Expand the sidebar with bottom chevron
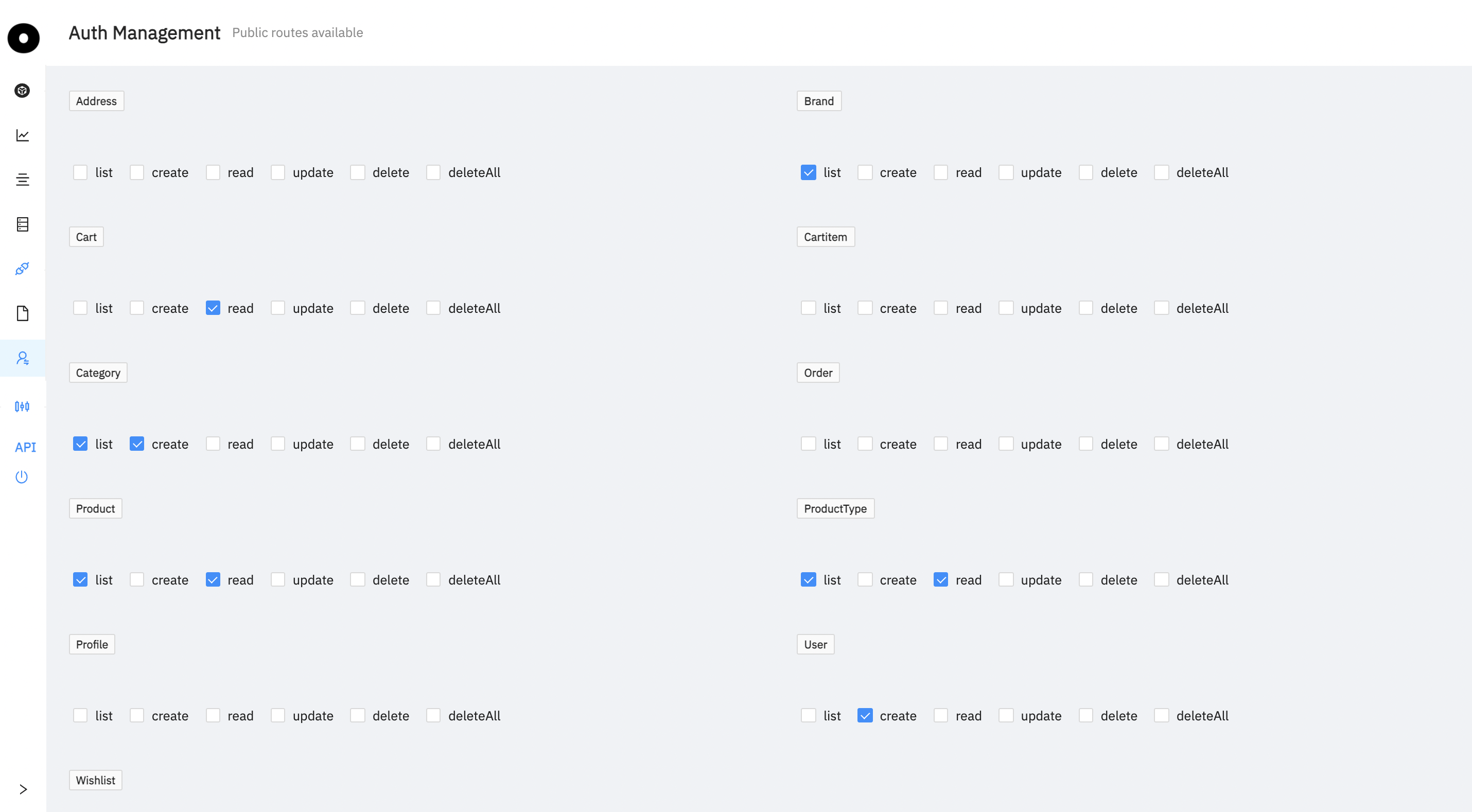1472x812 pixels. pos(23,789)
